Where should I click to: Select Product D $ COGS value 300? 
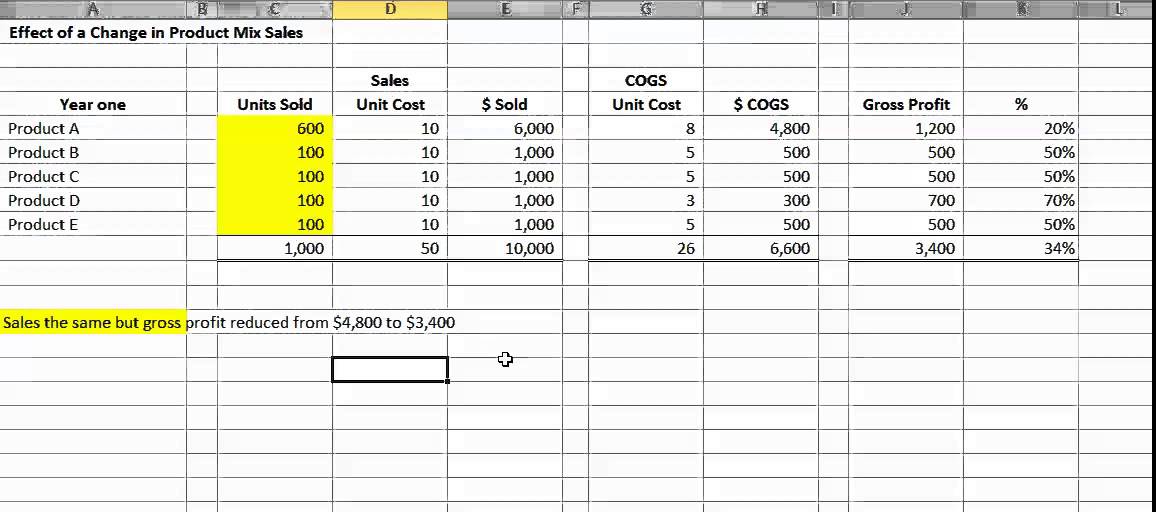[x=761, y=200]
